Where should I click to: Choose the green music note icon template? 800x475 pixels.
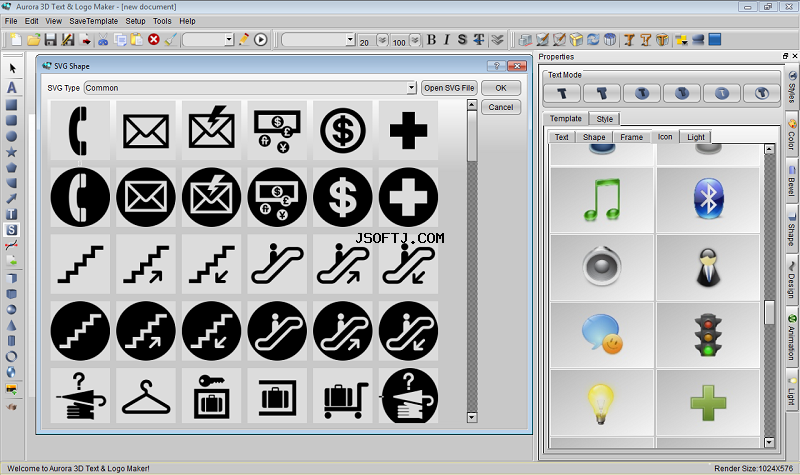602,200
